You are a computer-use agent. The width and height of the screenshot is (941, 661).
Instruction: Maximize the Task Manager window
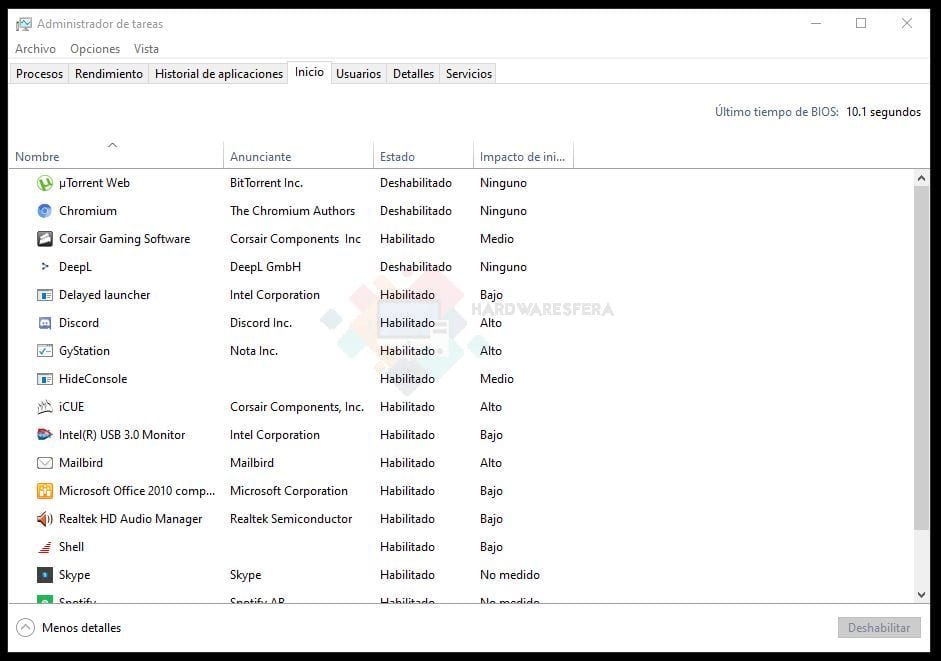(x=861, y=23)
